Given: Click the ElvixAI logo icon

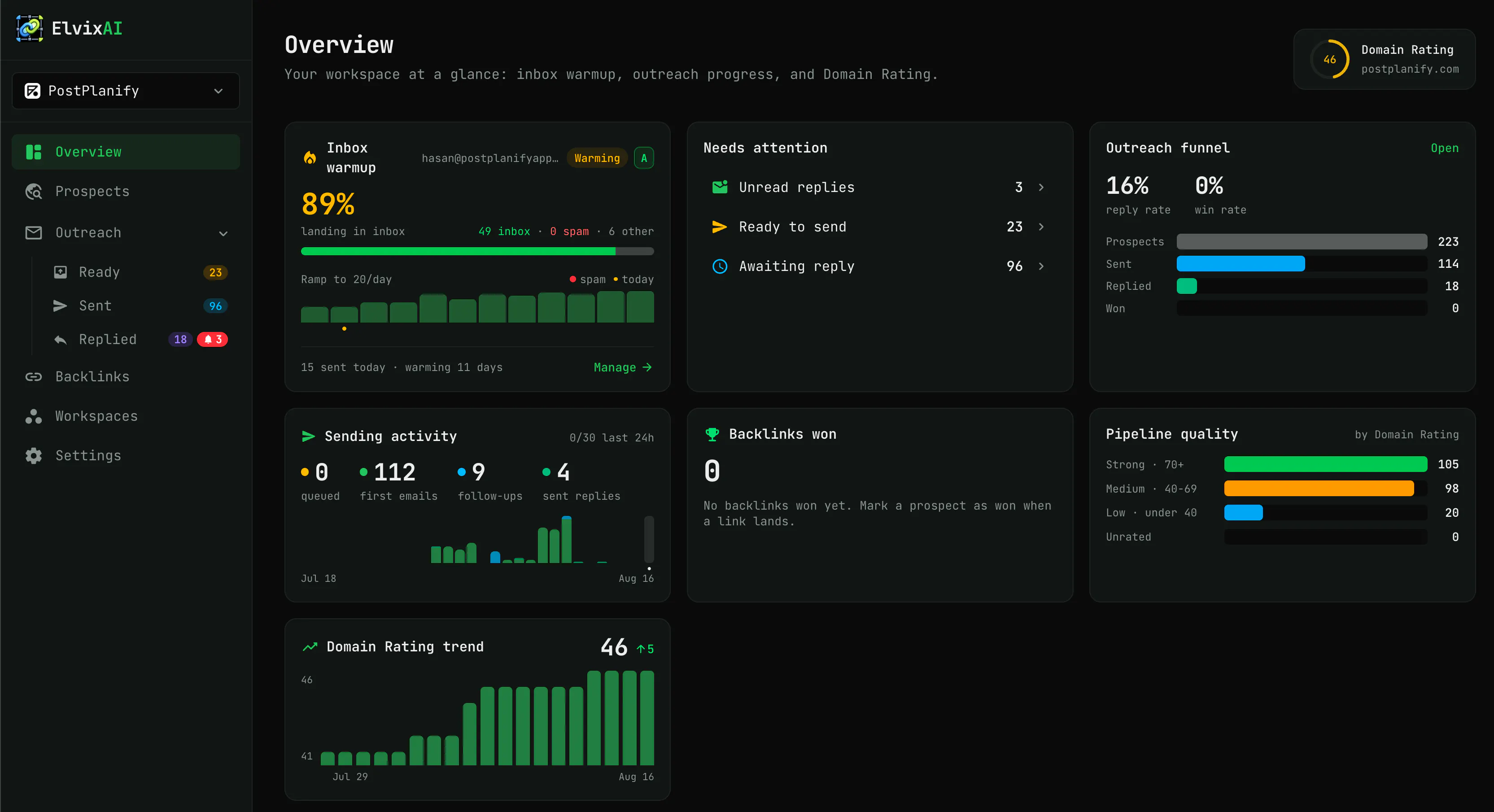Looking at the screenshot, I should (x=30, y=28).
